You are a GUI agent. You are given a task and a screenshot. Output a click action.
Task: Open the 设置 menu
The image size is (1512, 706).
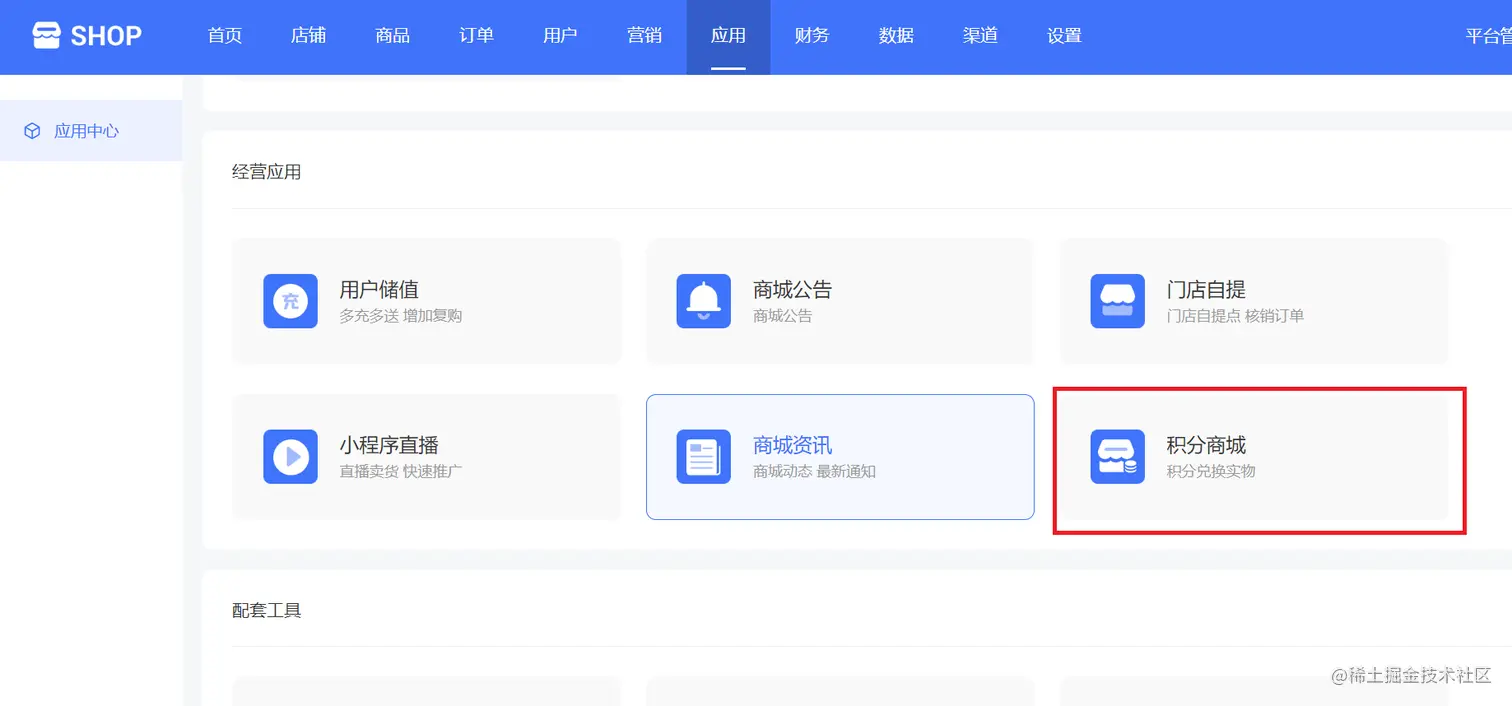click(1064, 36)
